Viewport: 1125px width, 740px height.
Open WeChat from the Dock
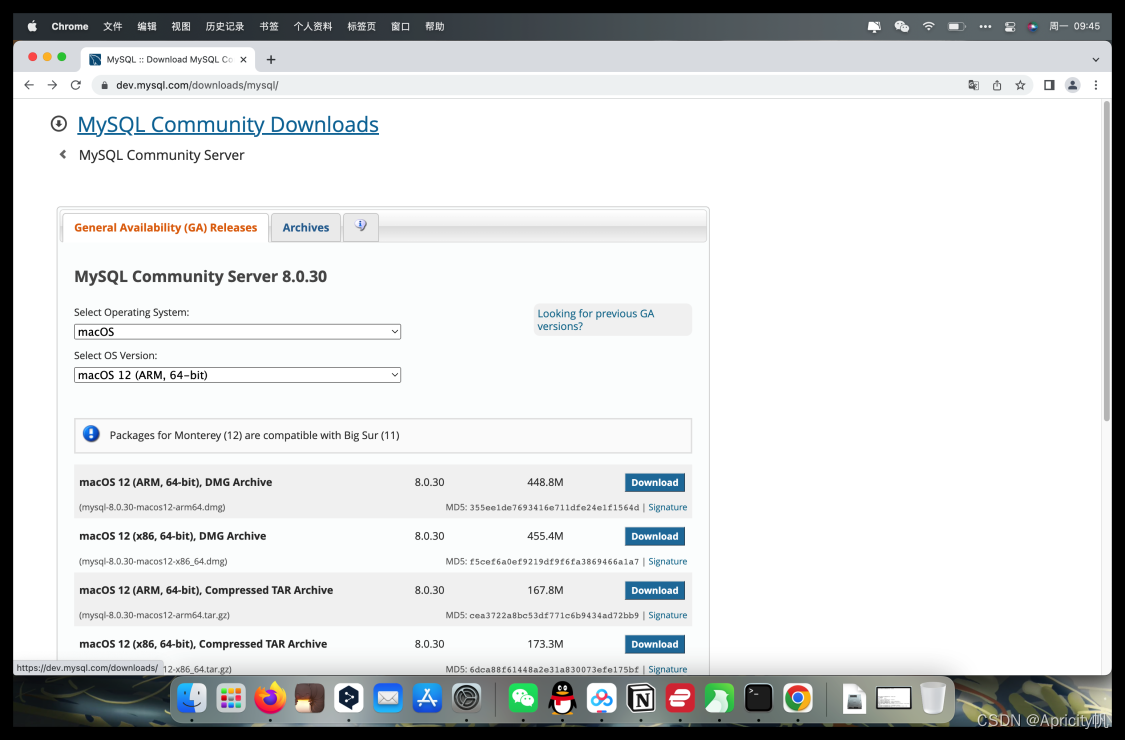pyautogui.click(x=523, y=698)
